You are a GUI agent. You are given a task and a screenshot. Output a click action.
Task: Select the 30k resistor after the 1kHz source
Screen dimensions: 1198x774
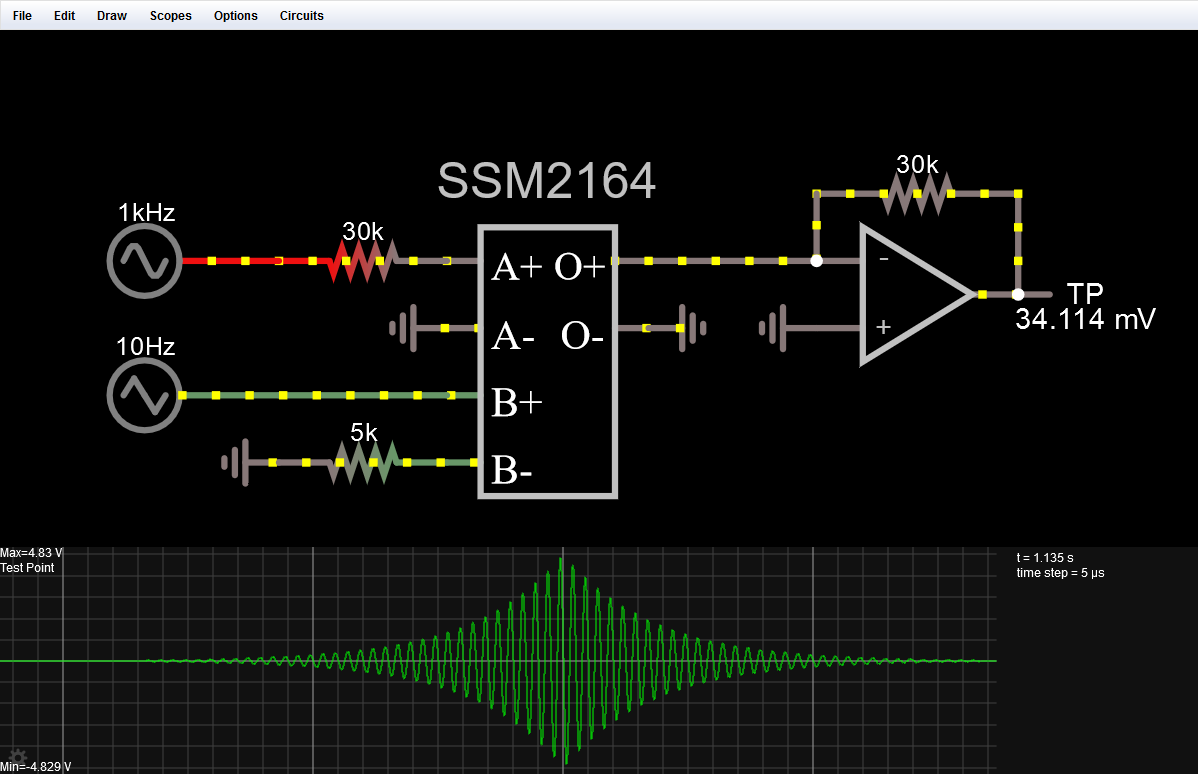point(362,260)
